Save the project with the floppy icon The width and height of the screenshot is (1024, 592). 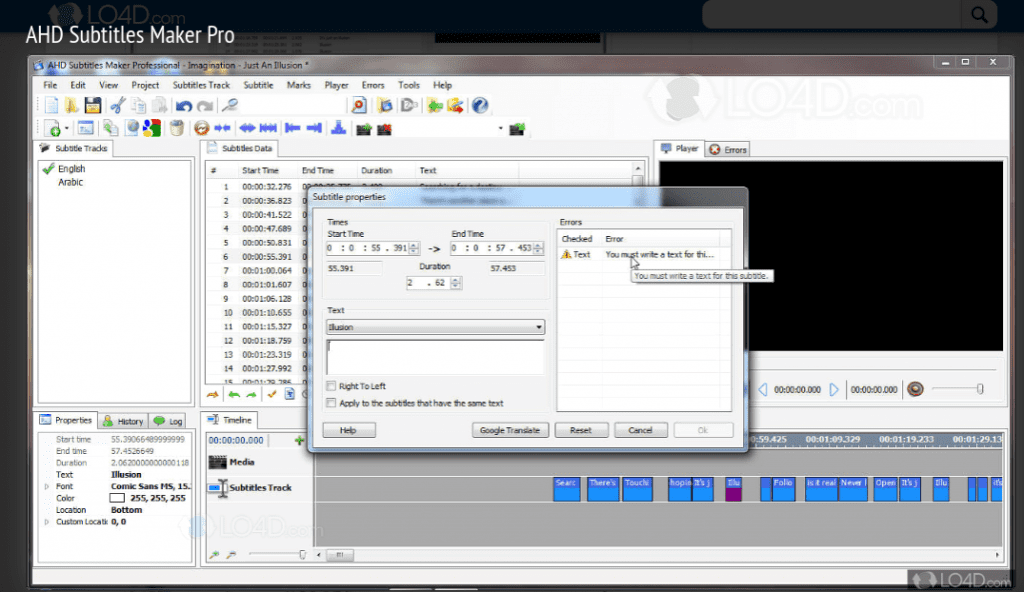[93, 106]
